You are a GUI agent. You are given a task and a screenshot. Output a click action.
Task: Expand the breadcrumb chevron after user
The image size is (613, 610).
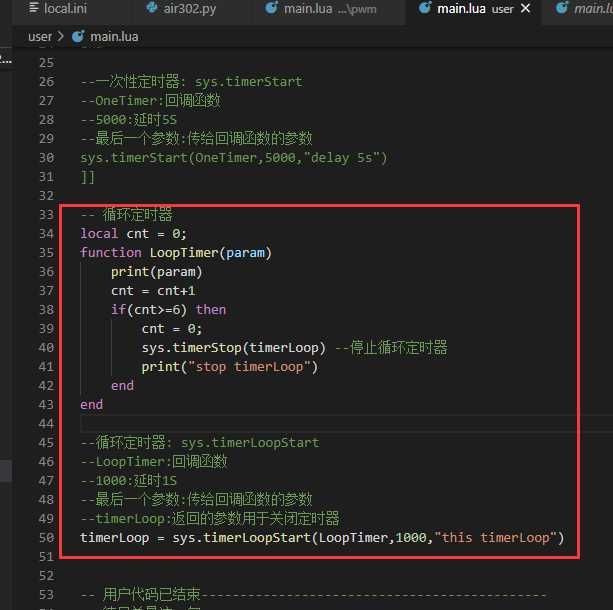[x=61, y=36]
